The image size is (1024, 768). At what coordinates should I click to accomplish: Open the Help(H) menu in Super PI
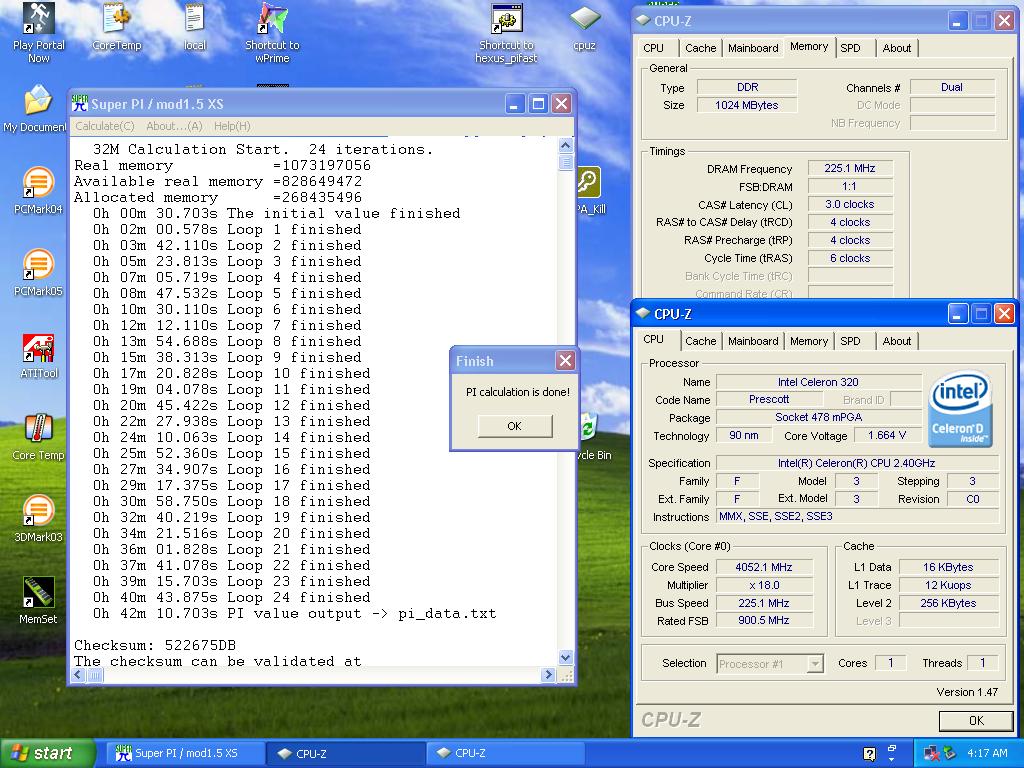tap(232, 126)
